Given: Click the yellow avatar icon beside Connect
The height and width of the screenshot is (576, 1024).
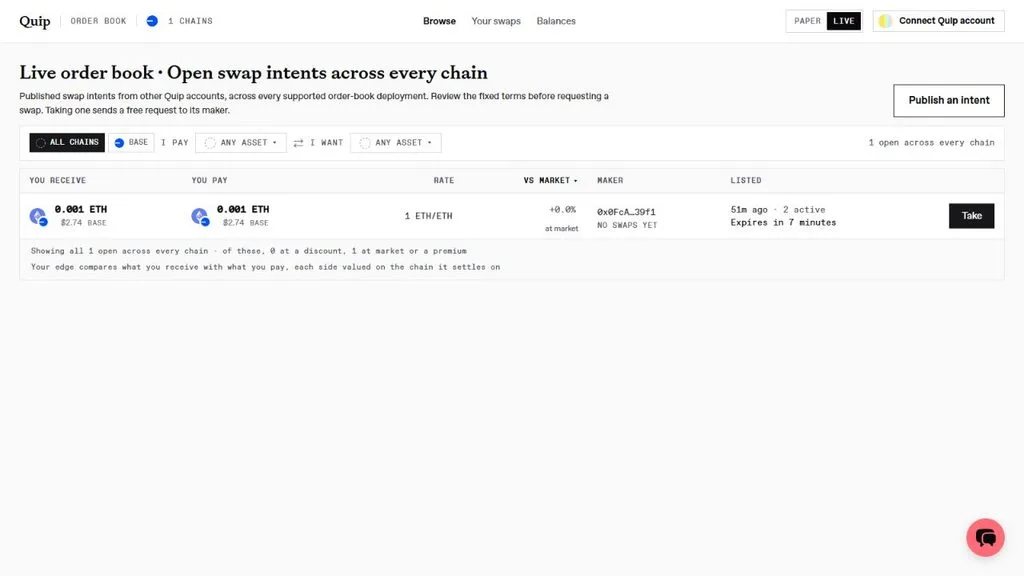Looking at the screenshot, I should [x=885, y=21].
